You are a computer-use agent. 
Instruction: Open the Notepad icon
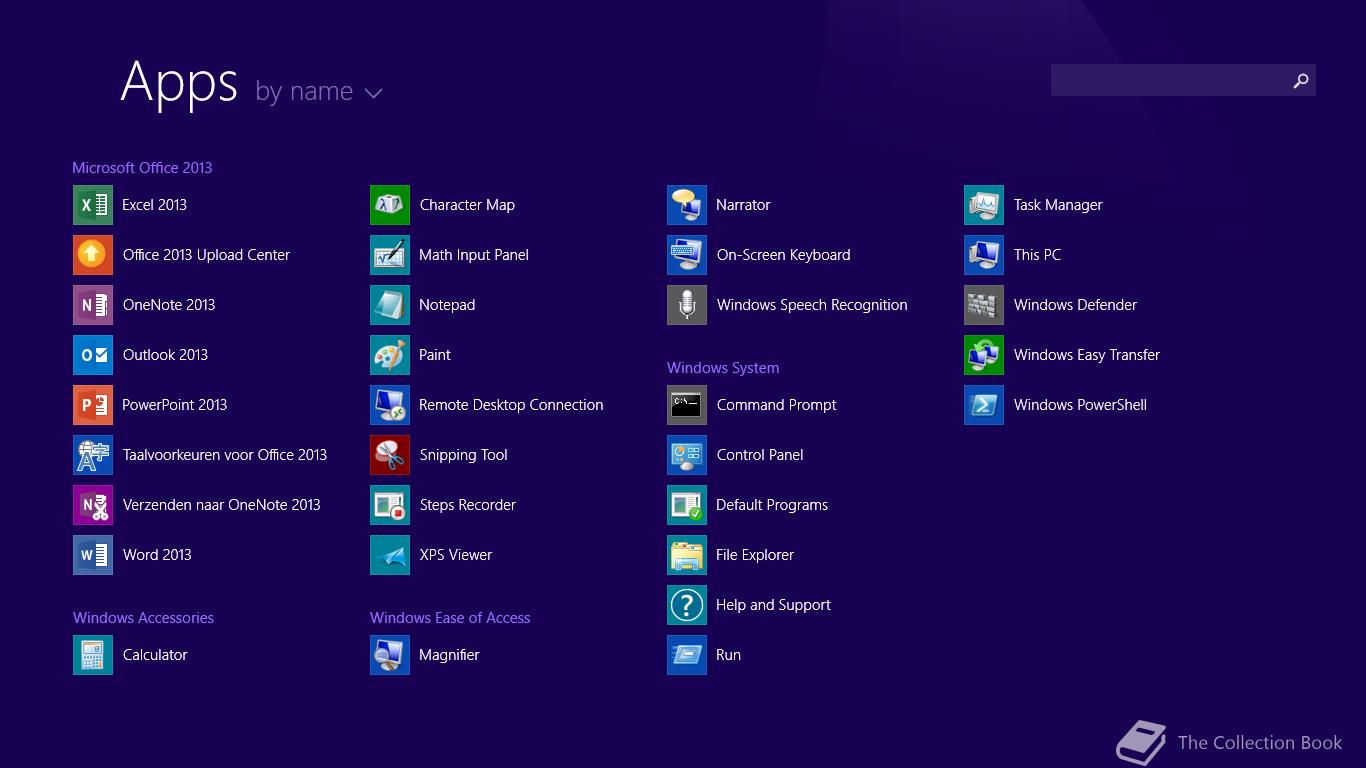390,305
